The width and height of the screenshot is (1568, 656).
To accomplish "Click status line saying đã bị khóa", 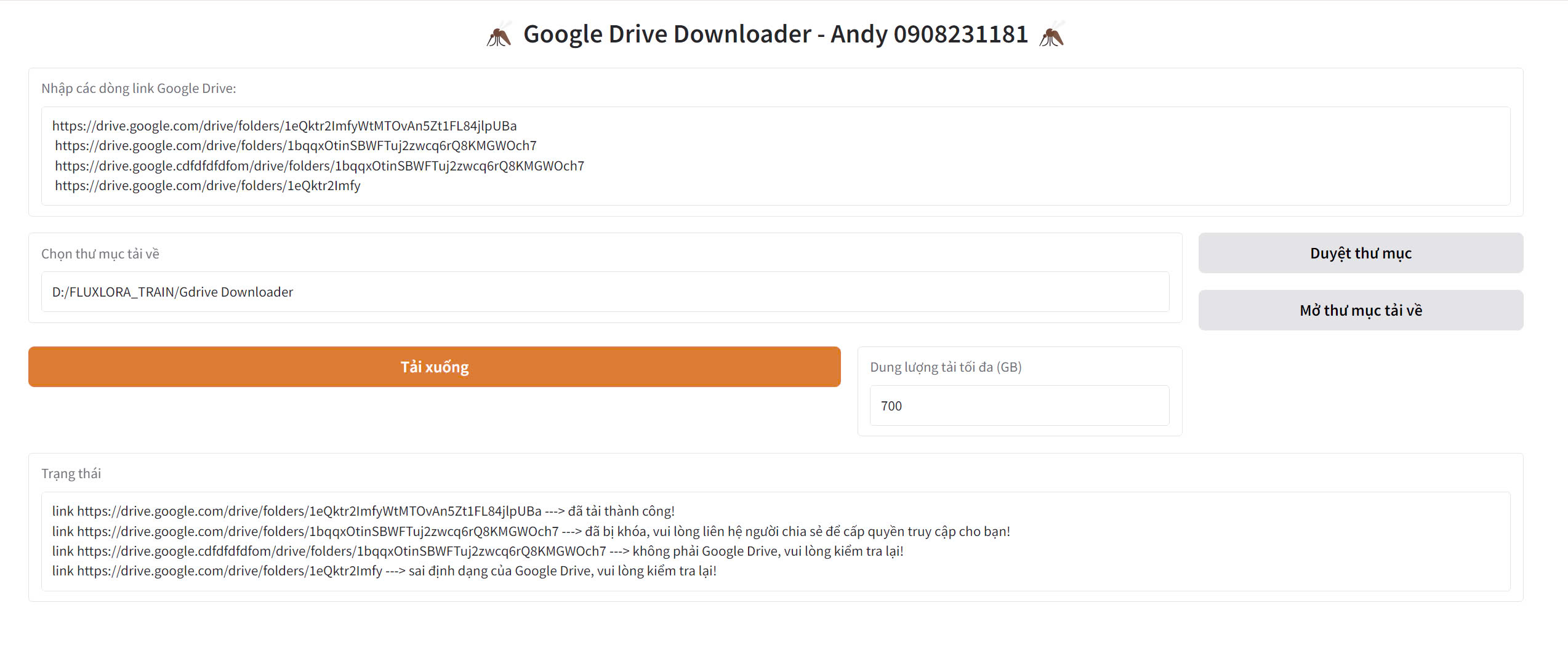I will click(x=531, y=531).
